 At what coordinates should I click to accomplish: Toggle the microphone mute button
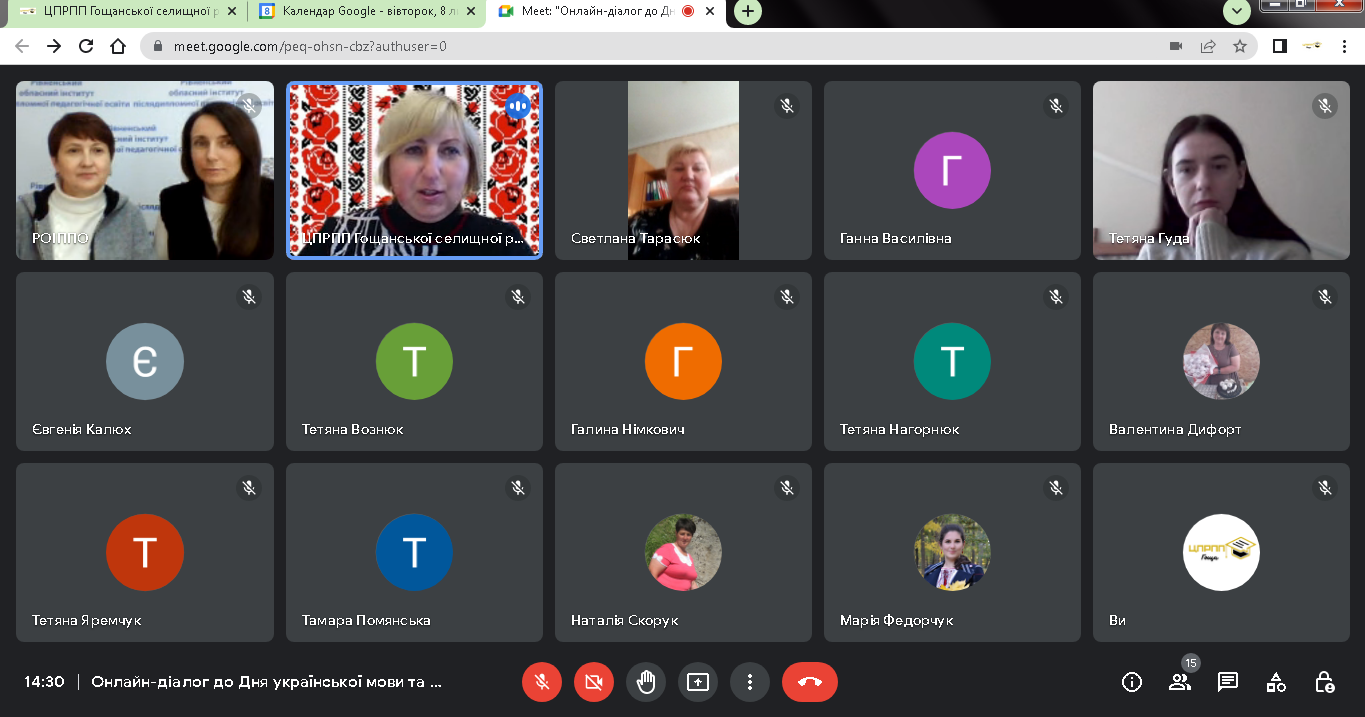(542, 682)
